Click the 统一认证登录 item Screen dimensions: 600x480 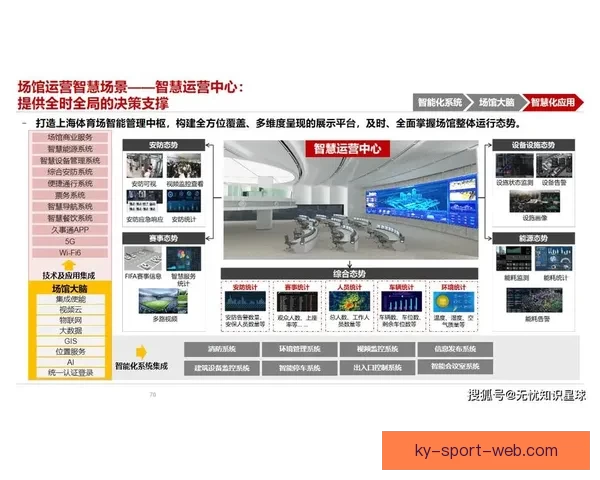[71, 372]
